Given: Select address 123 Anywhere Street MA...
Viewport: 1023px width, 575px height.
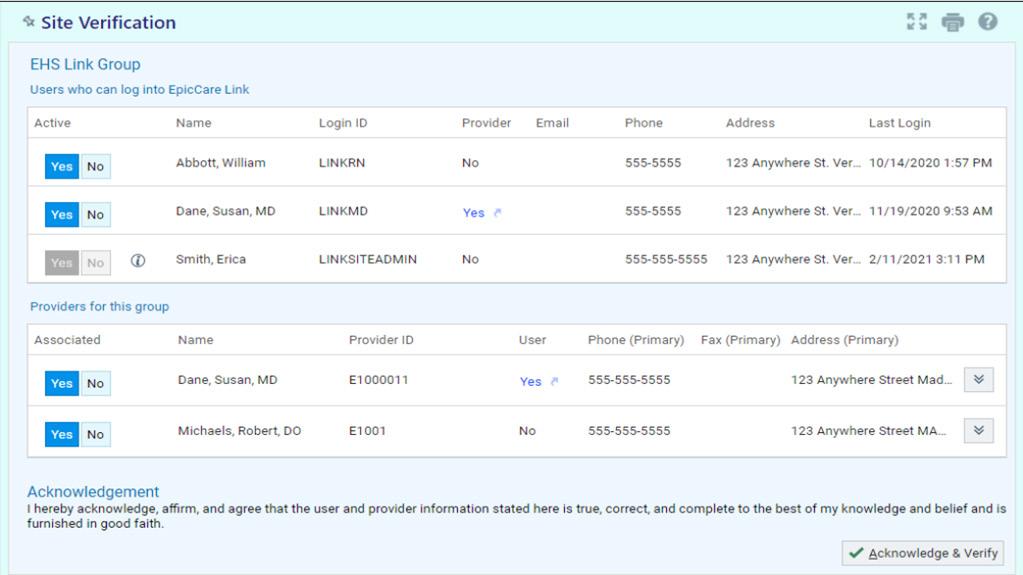Looking at the screenshot, I should tap(868, 431).
